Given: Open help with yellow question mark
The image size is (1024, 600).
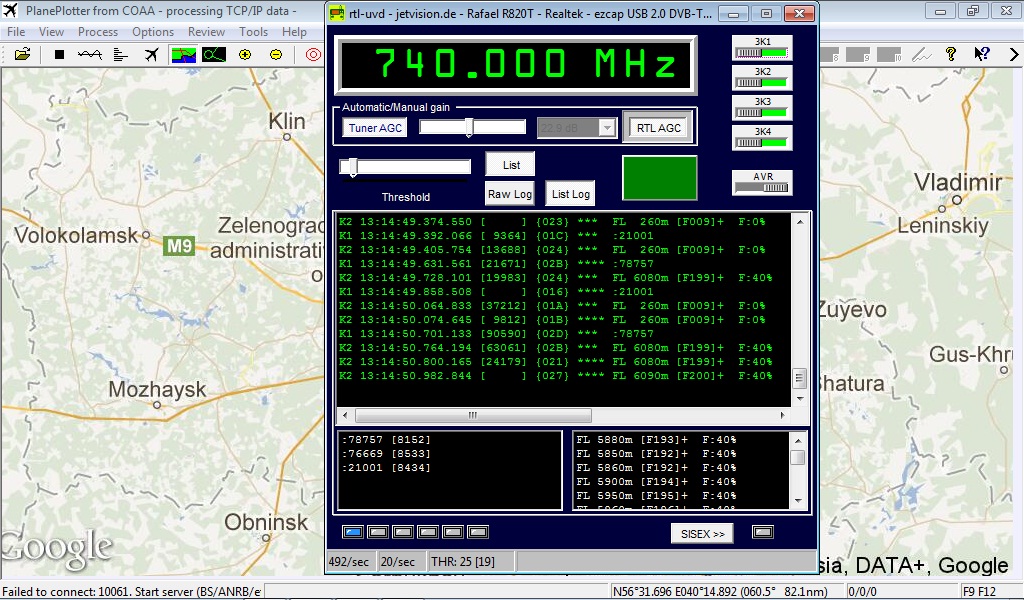Looking at the screenshot, I should click(951, 54).
